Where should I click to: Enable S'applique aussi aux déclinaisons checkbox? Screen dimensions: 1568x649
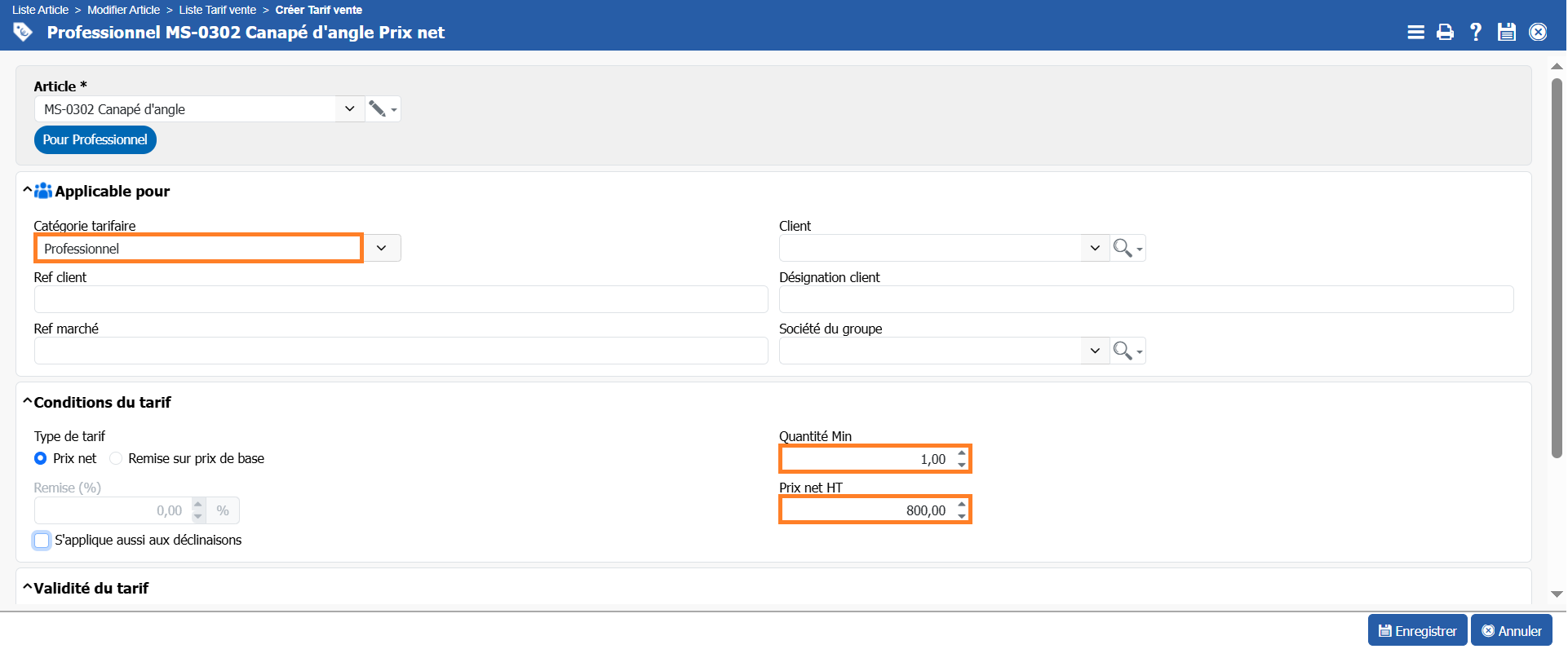click(42, 541)
